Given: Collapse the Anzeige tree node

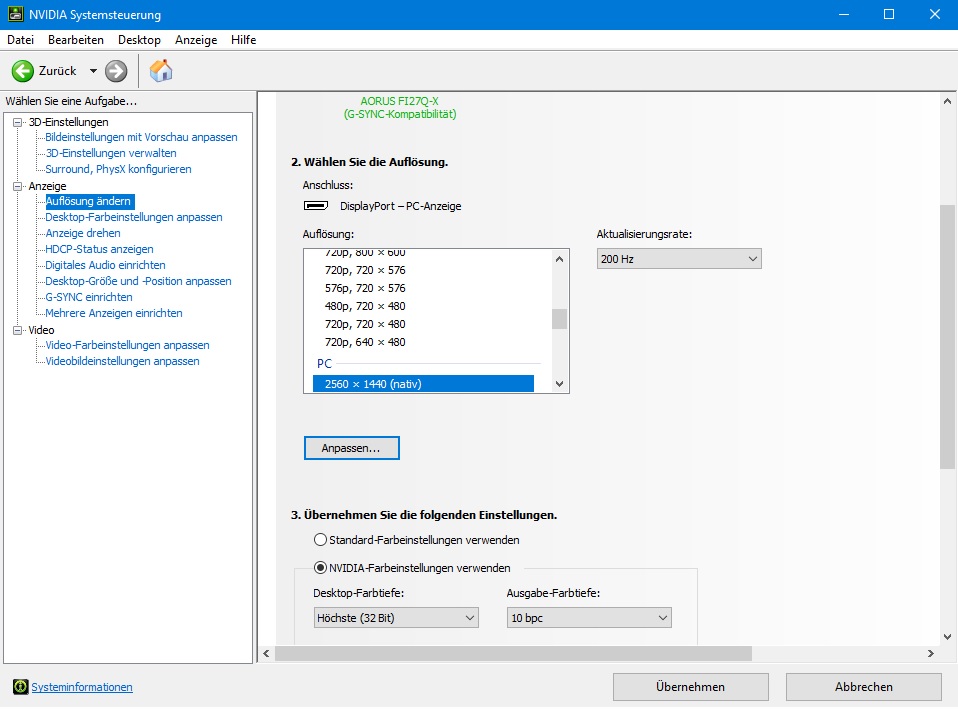Looking at the screenshot, I should click(18, 186).
